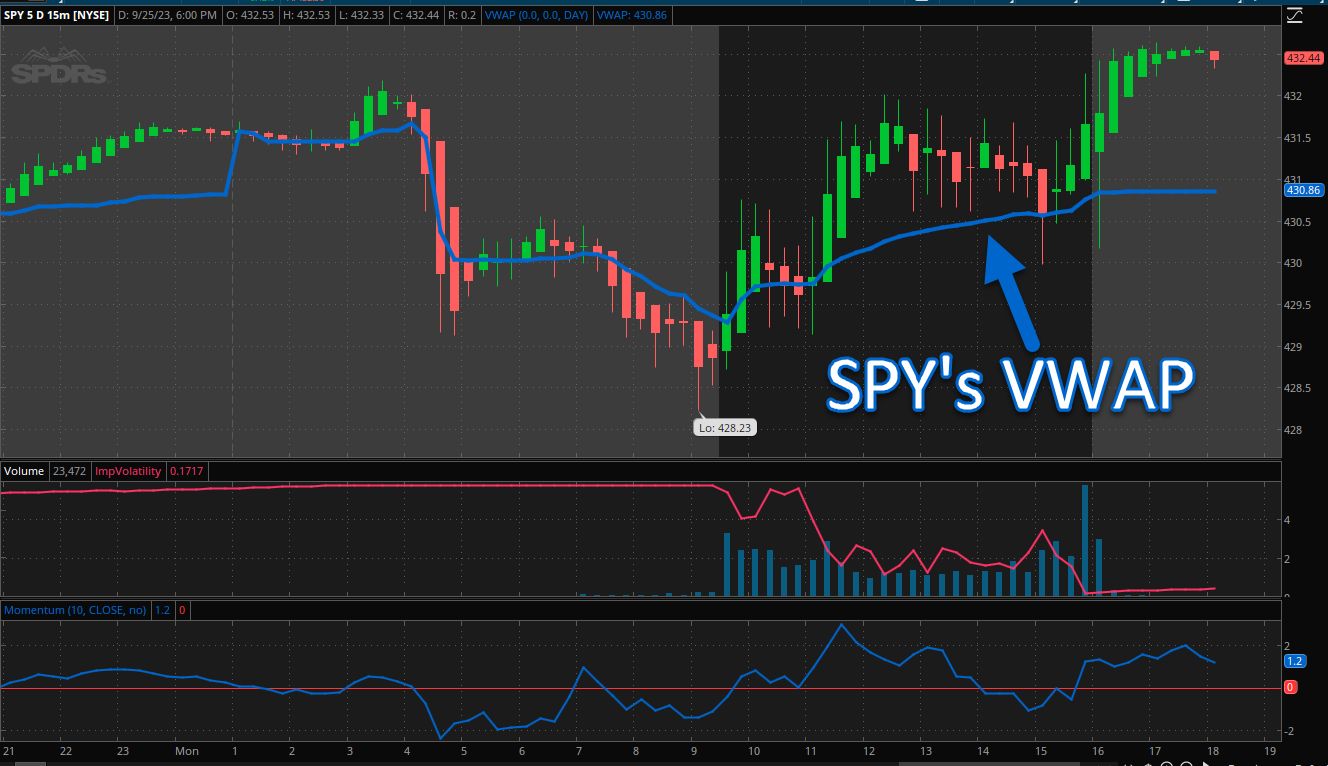Click the red 0 bubble on Momentum axis
1328x766 pixels.
point(1291,687)
